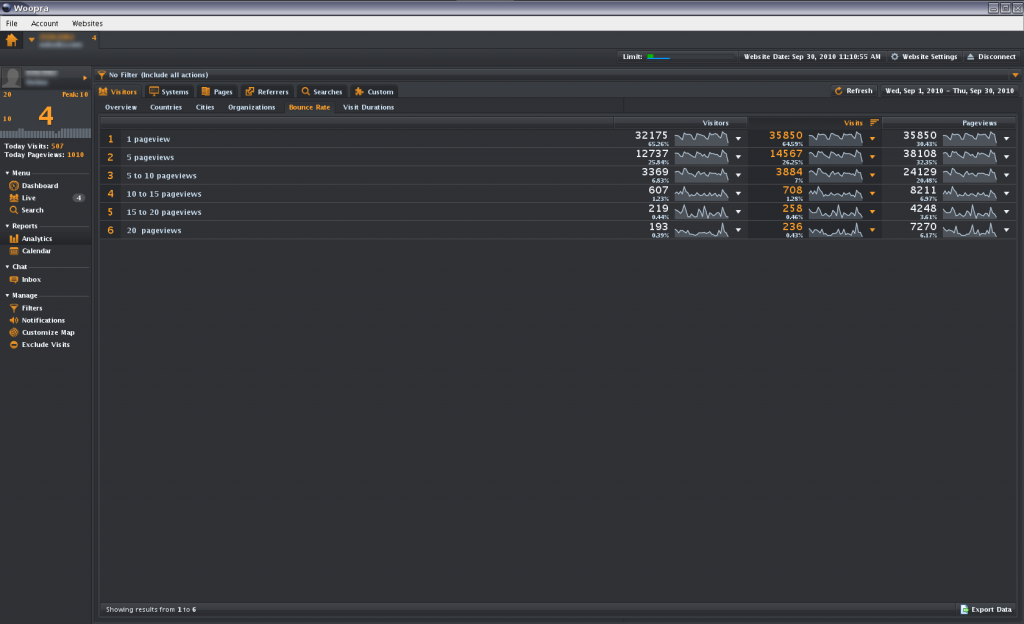The image size is (1024, 624).
Task: Click the user avatar thumbnail in sidebar
Action: tap(12, 78)
